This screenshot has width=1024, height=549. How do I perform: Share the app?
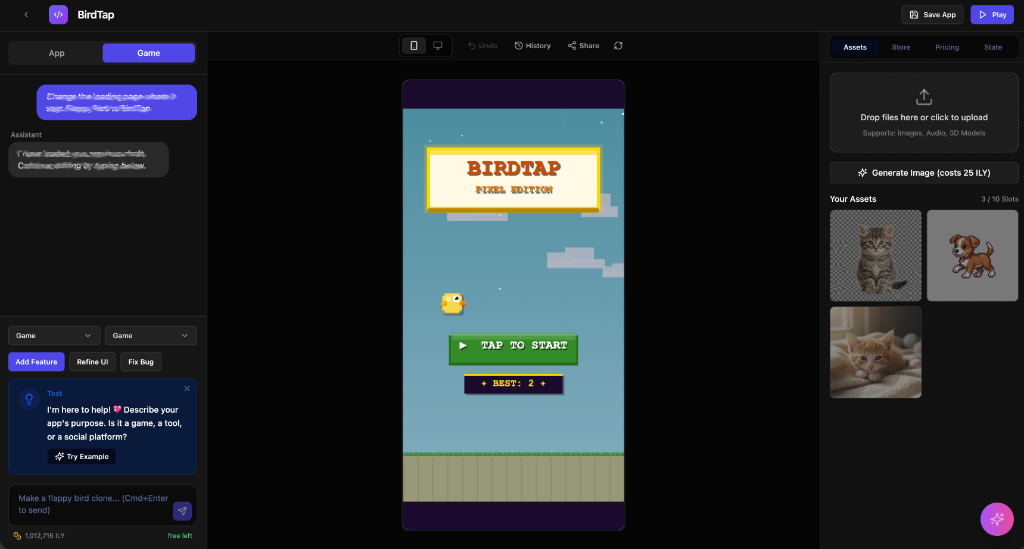coord(583,46)
